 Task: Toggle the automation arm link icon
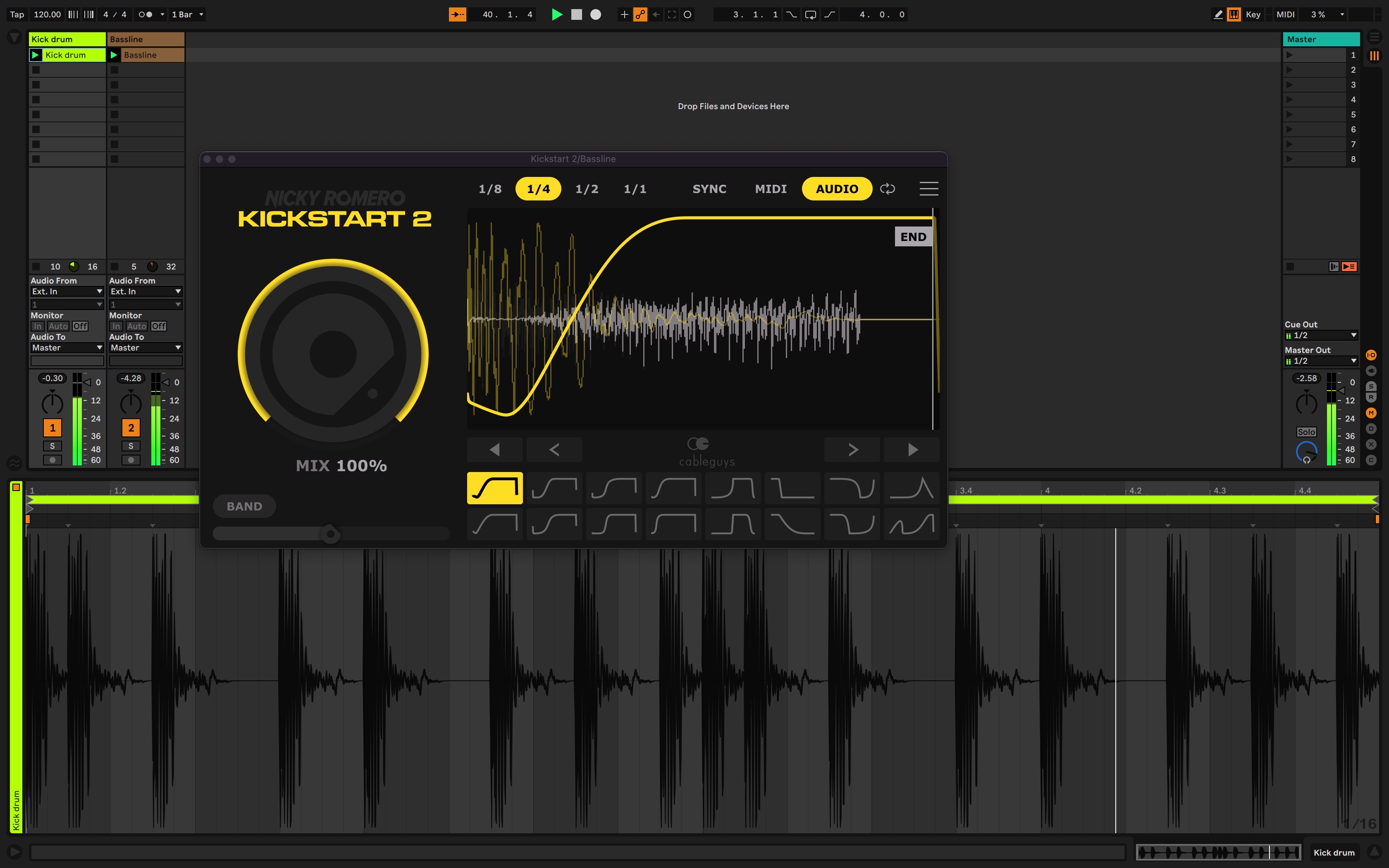(x=640, y=14)
